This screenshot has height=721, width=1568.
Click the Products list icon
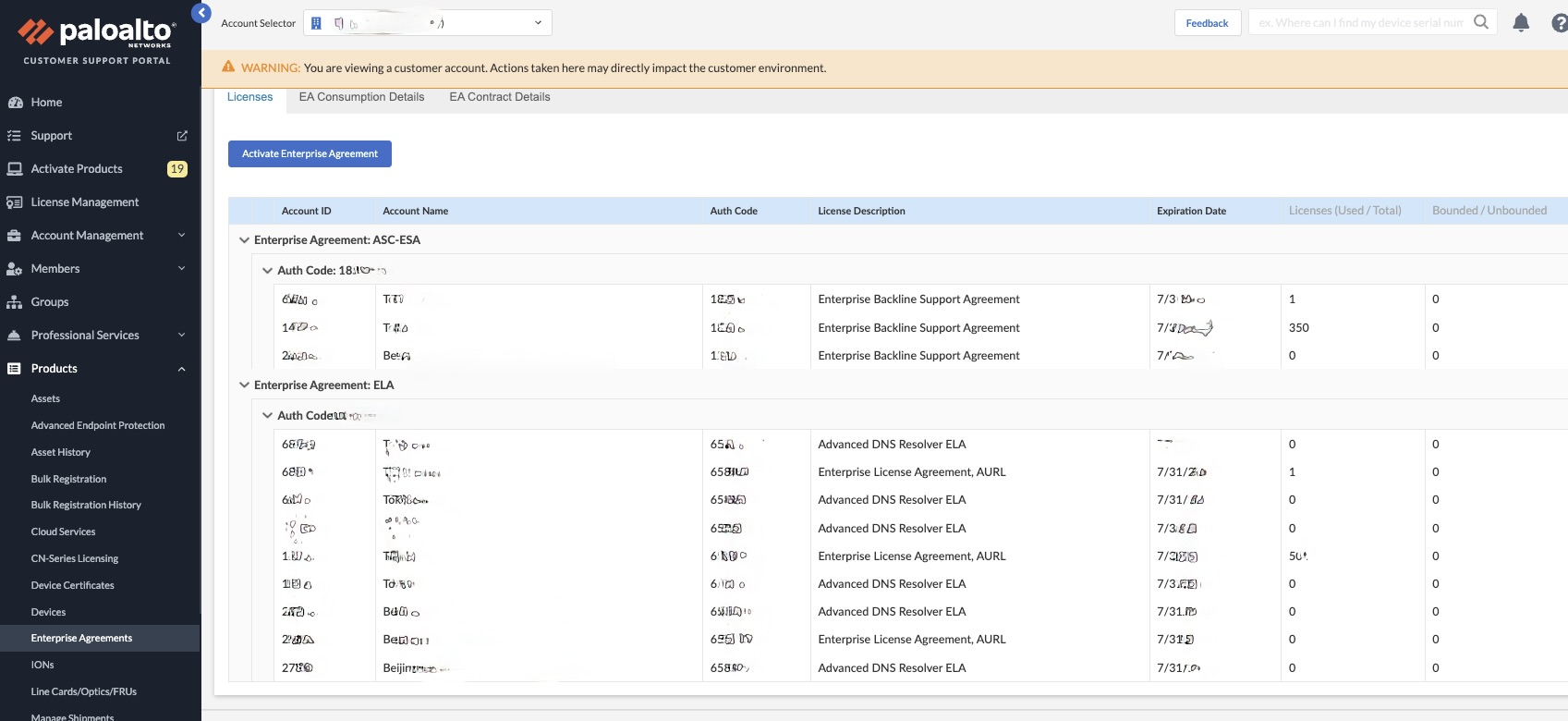(14, 369)
